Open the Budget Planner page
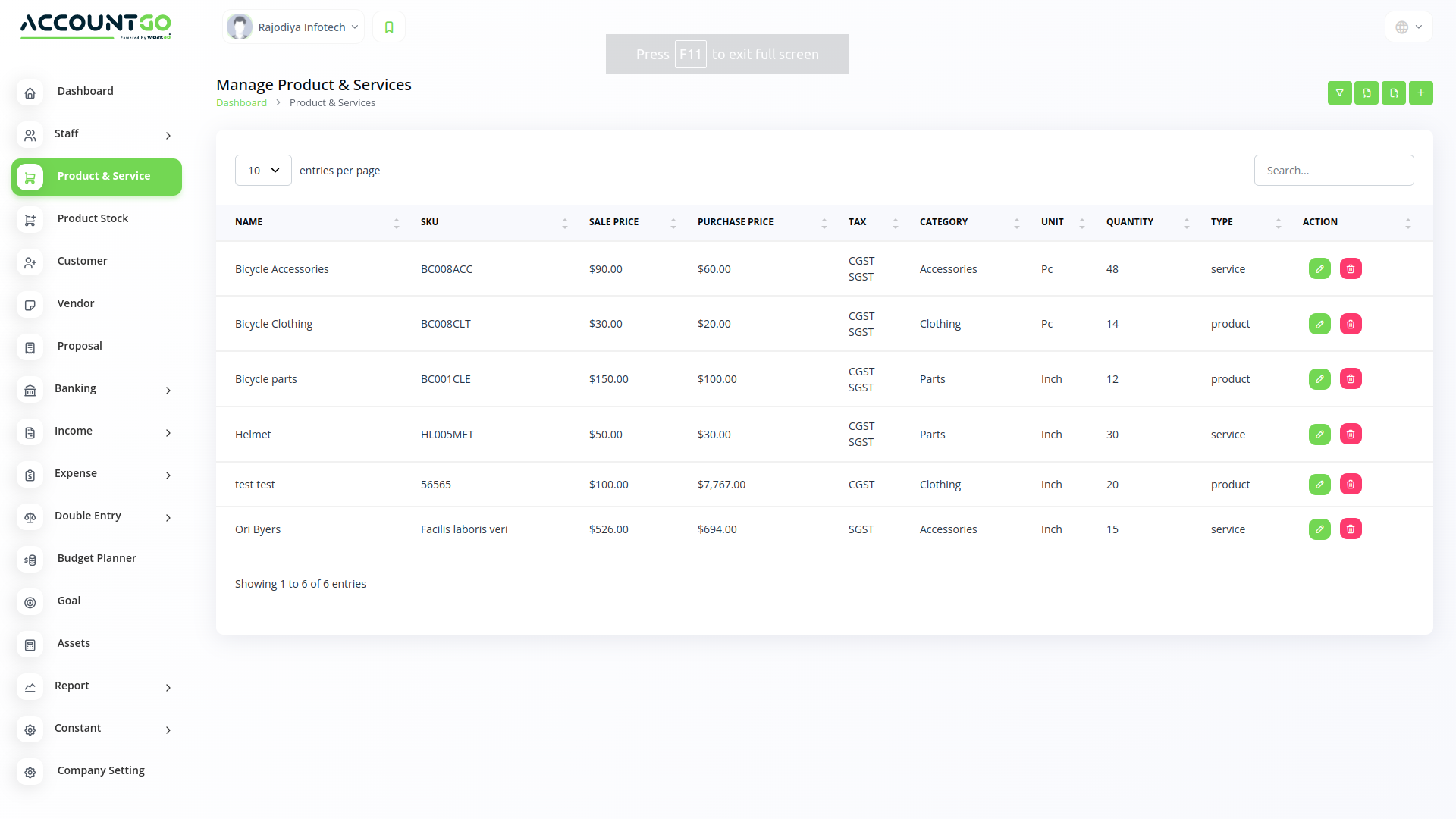 [96, 557]
